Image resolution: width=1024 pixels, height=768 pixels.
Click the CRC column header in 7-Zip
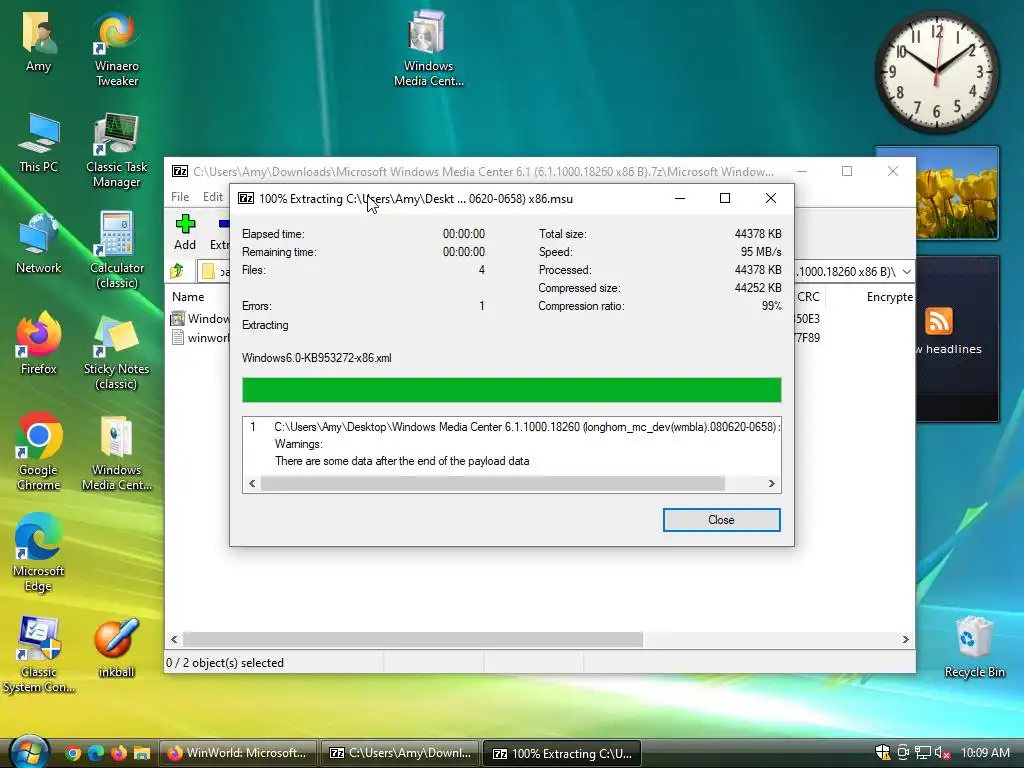pyautogui.click(x=808, y=296)
